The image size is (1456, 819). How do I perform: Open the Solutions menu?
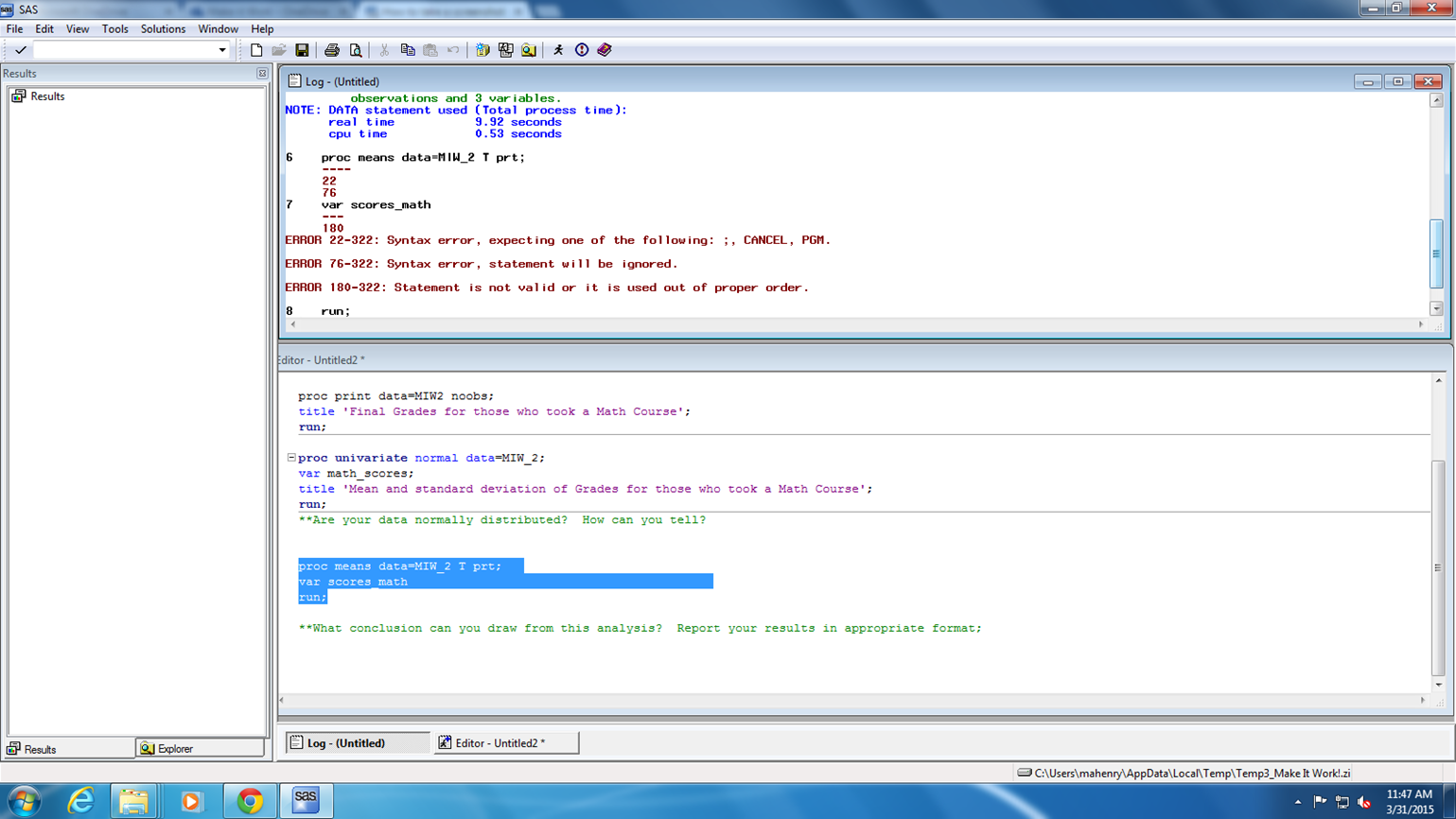[163, 29]
